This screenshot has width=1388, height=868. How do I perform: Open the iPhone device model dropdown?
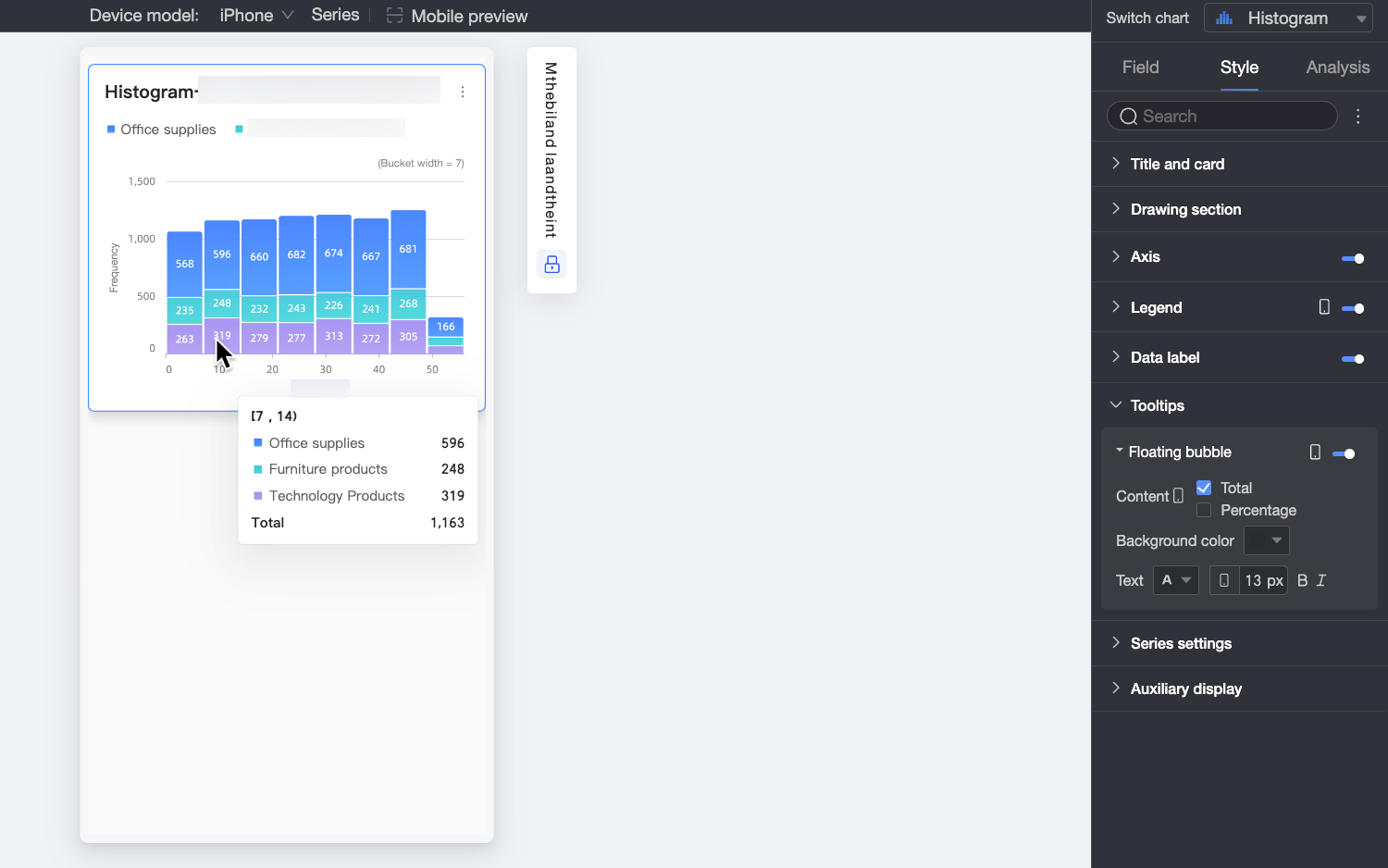pyautogui.click(x=256, y=16)
